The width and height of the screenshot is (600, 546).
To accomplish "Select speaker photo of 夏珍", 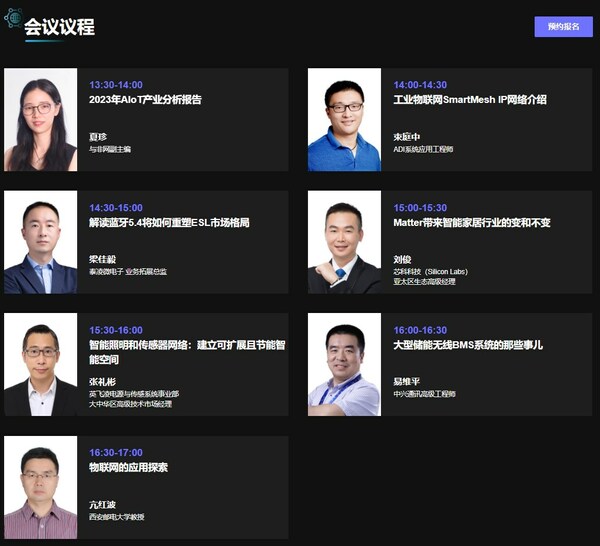I will 41,119.
